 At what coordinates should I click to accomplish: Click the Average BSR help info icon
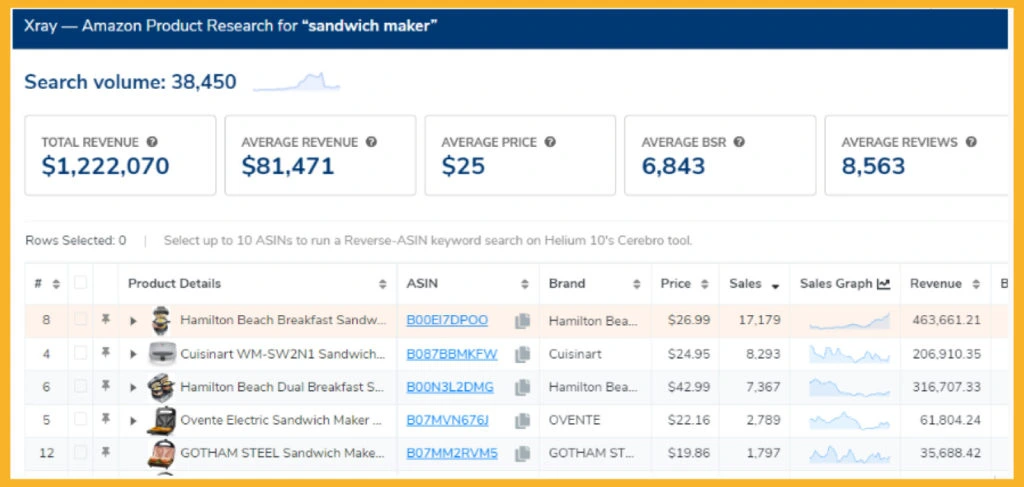739,142
